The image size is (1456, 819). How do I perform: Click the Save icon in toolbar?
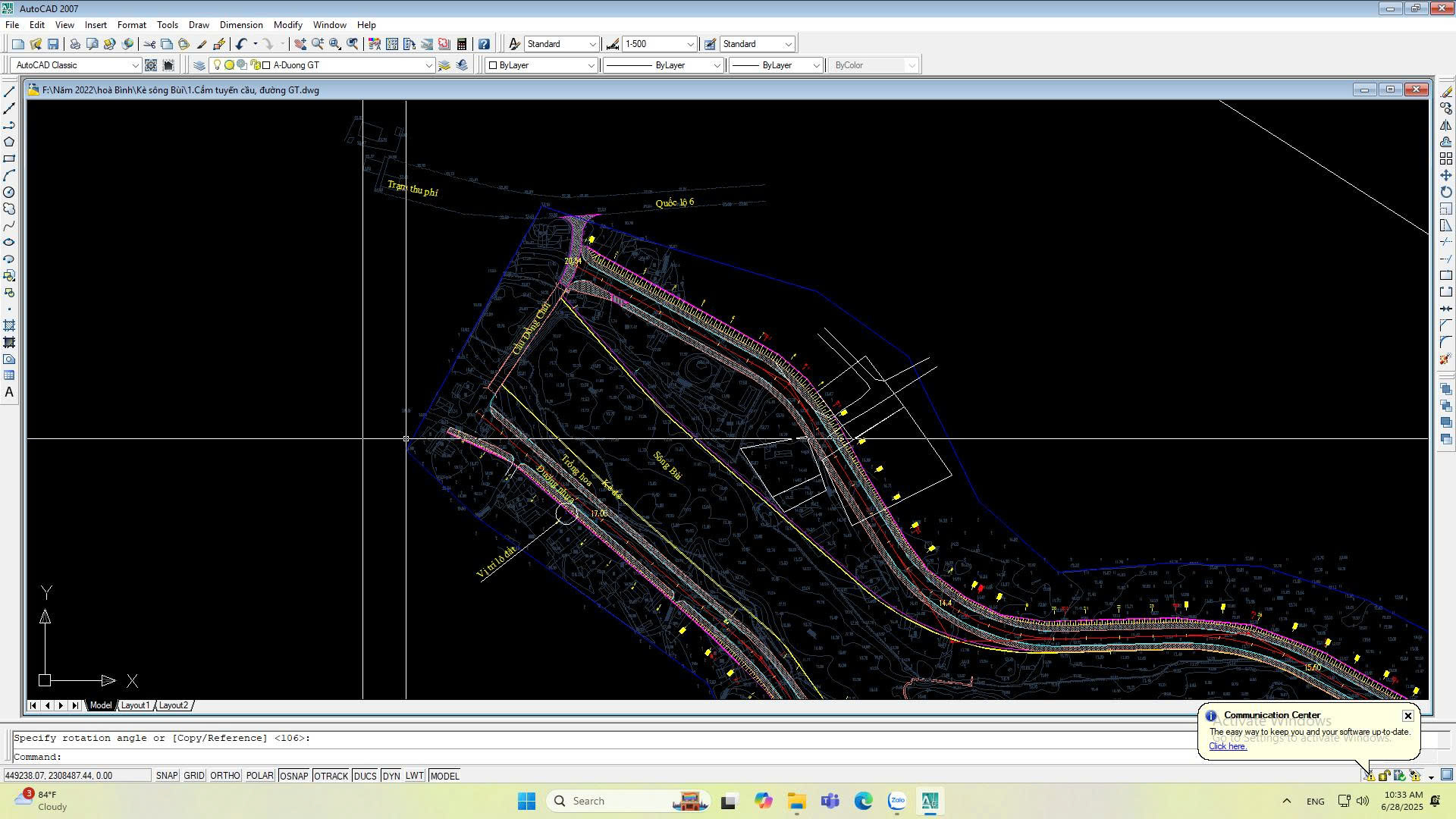[x=53, y=44]
